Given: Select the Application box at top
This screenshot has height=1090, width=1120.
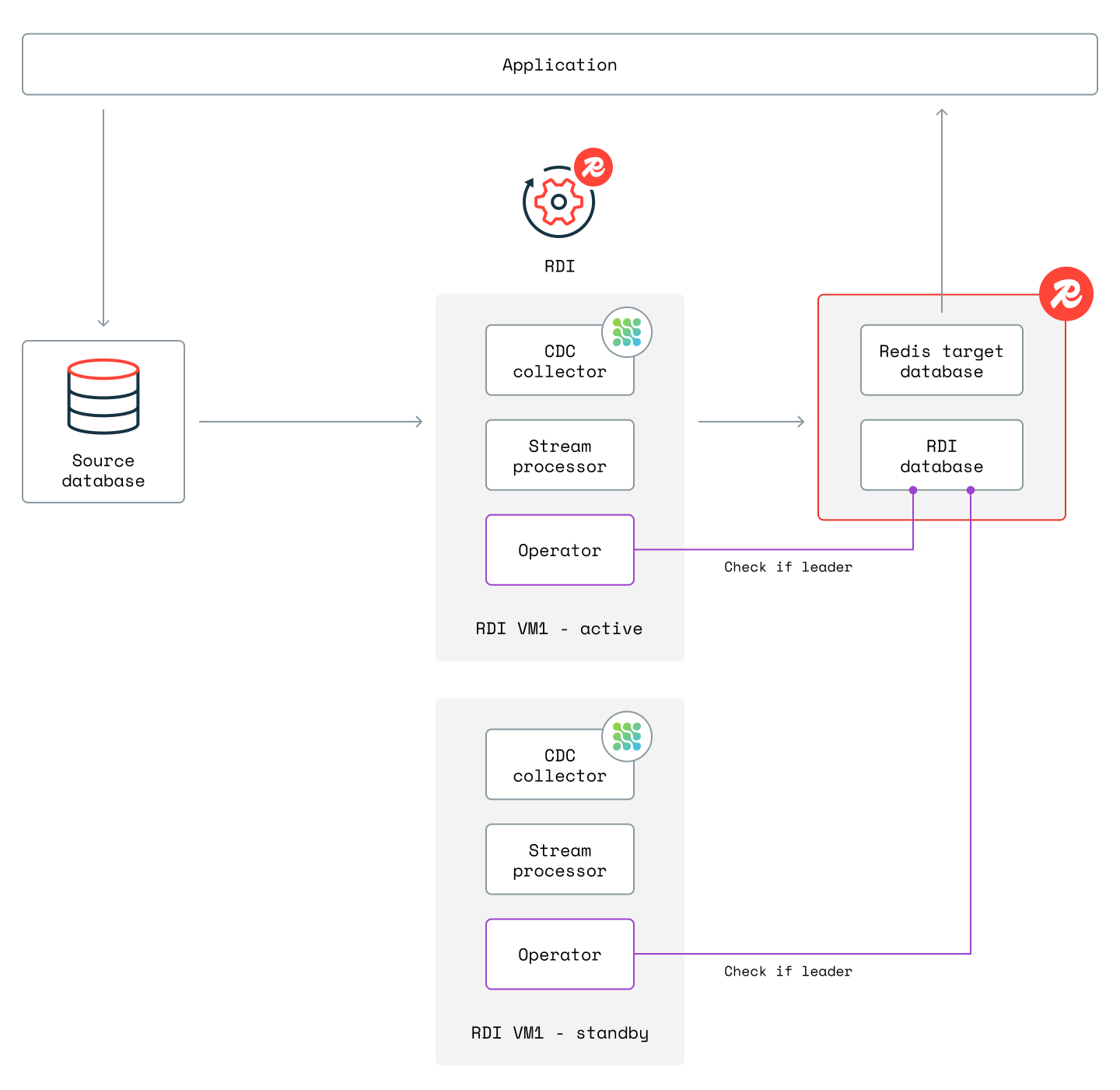Looking at the screenshot, I should 559,65.
